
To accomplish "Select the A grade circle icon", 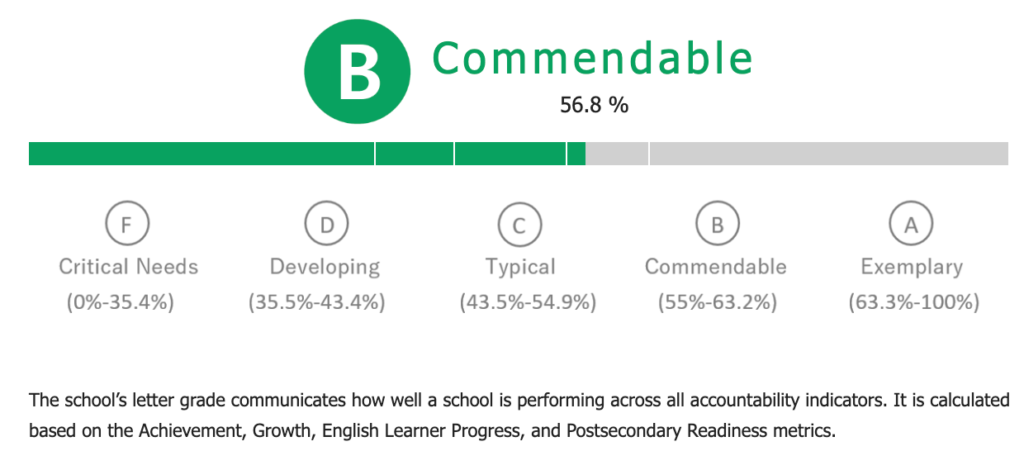I will 911,225.
